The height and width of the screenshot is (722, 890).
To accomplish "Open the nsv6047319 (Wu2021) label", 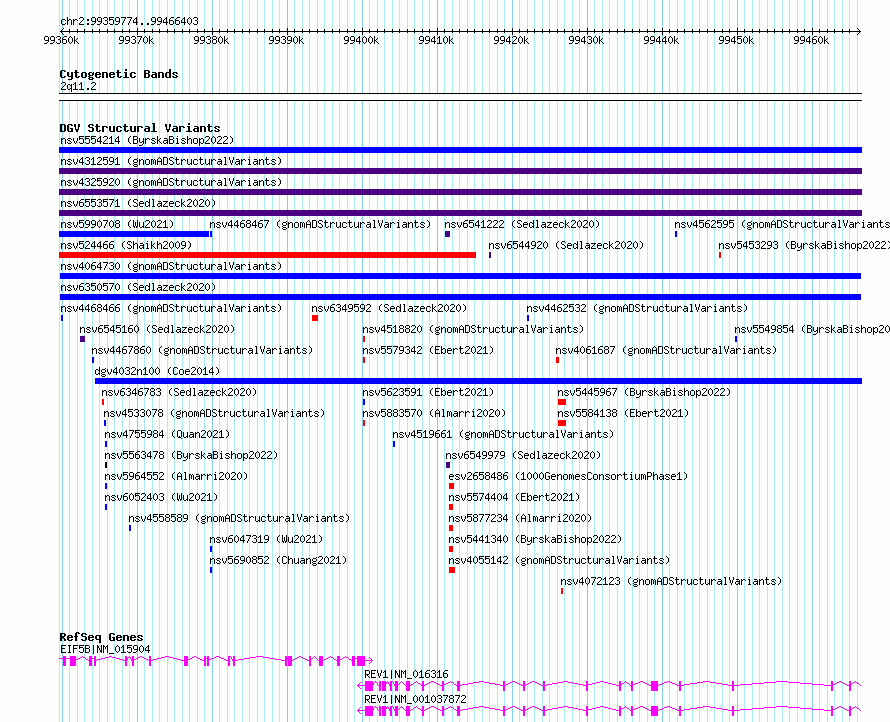I will [x=266, y=539].
